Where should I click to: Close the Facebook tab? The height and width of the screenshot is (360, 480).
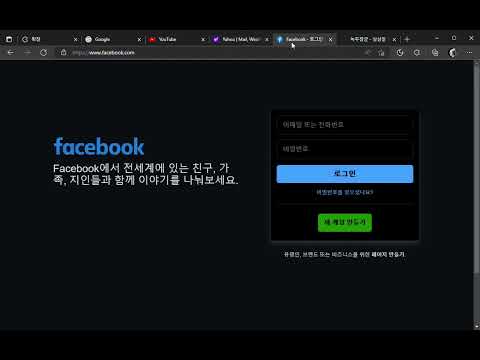point(330,40)
